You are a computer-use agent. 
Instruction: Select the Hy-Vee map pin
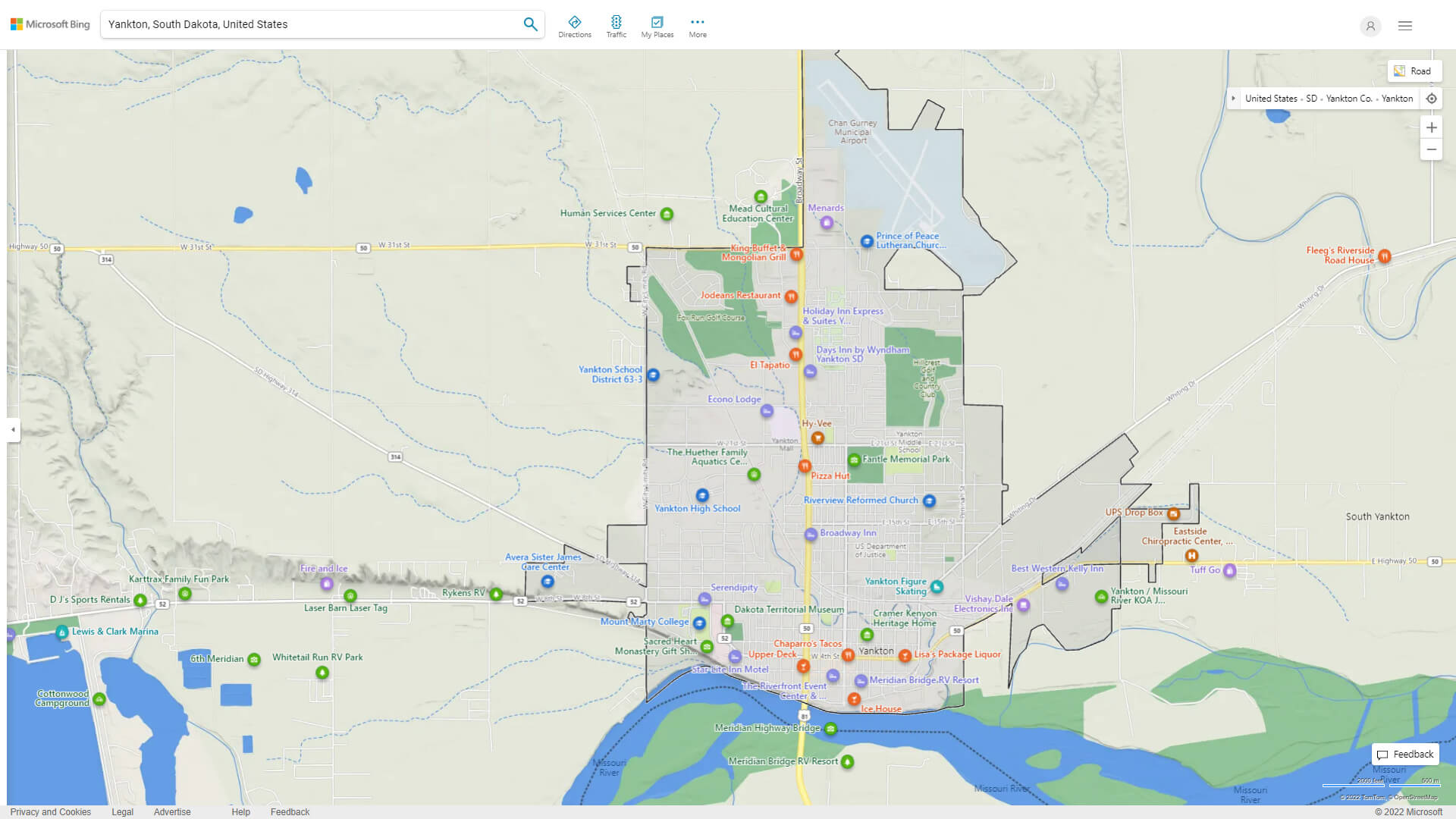point(817,438)
